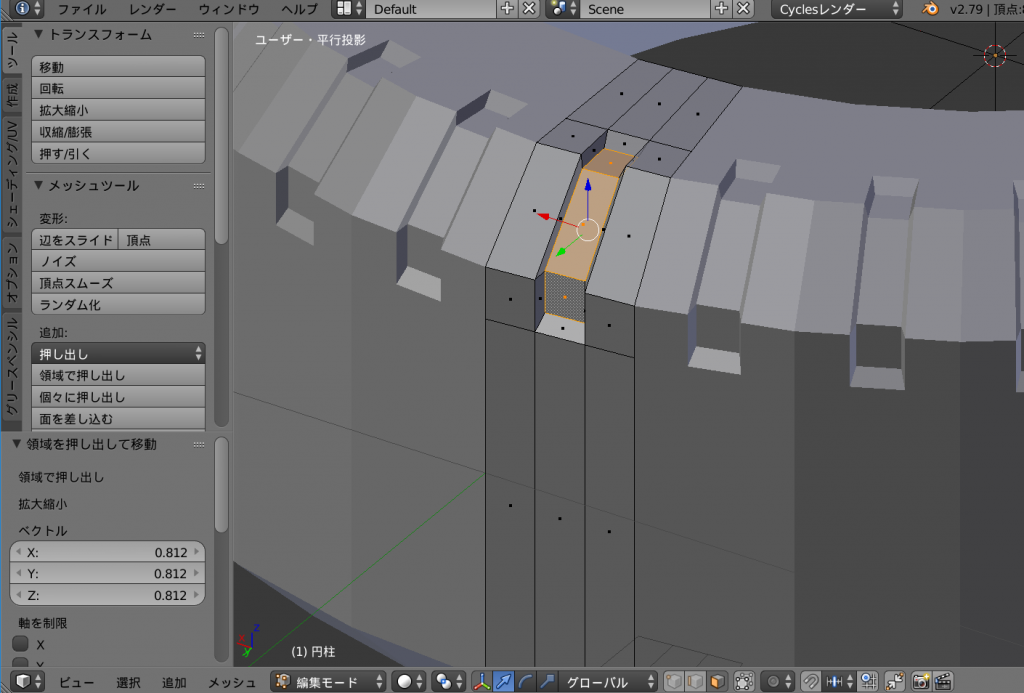Screen dimensions: 1024x693
Task: Switch to face select mode cube icon
Action: [x=716, y=682]
